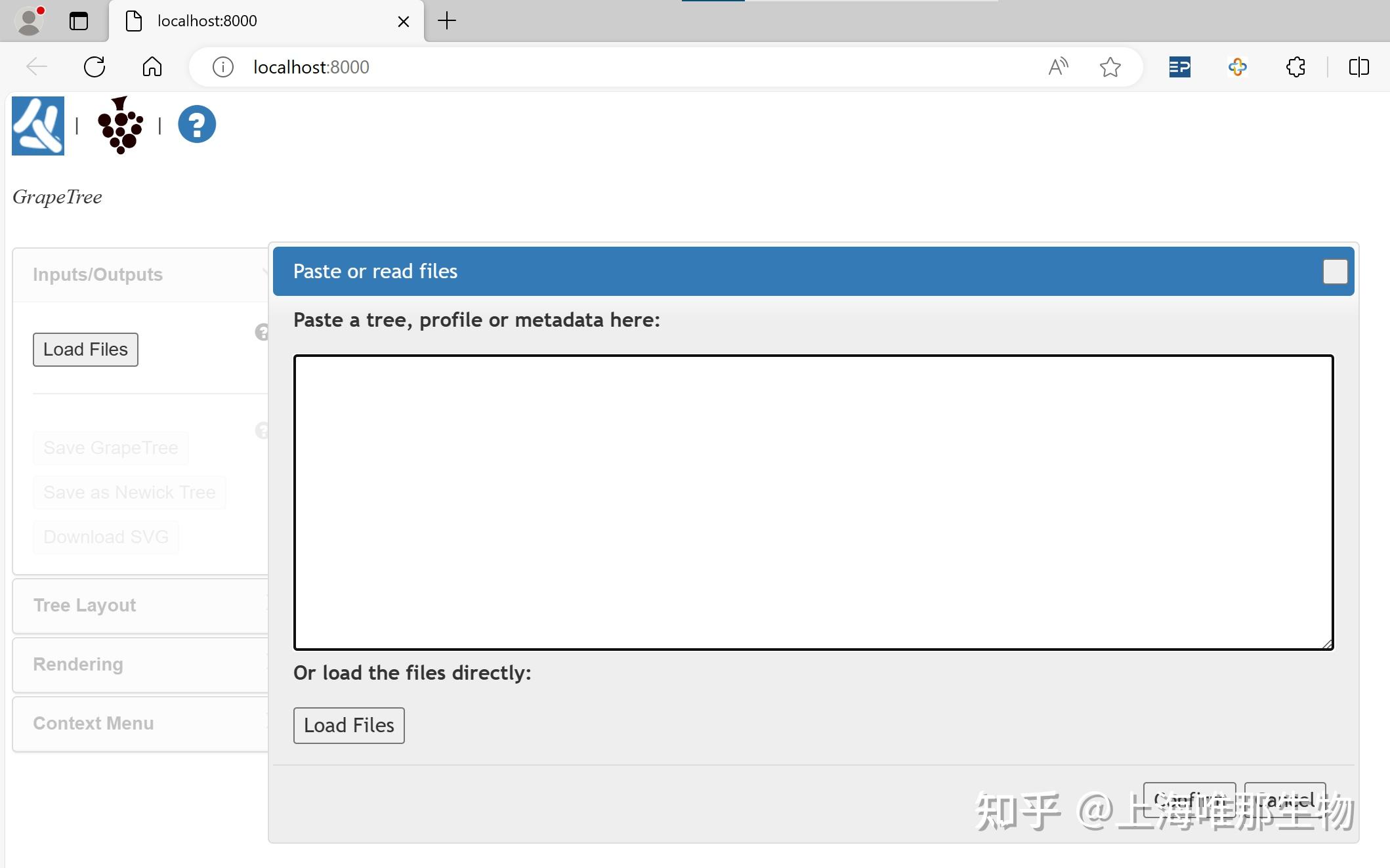Click the browser refresh icon

(x=95, y=67)
